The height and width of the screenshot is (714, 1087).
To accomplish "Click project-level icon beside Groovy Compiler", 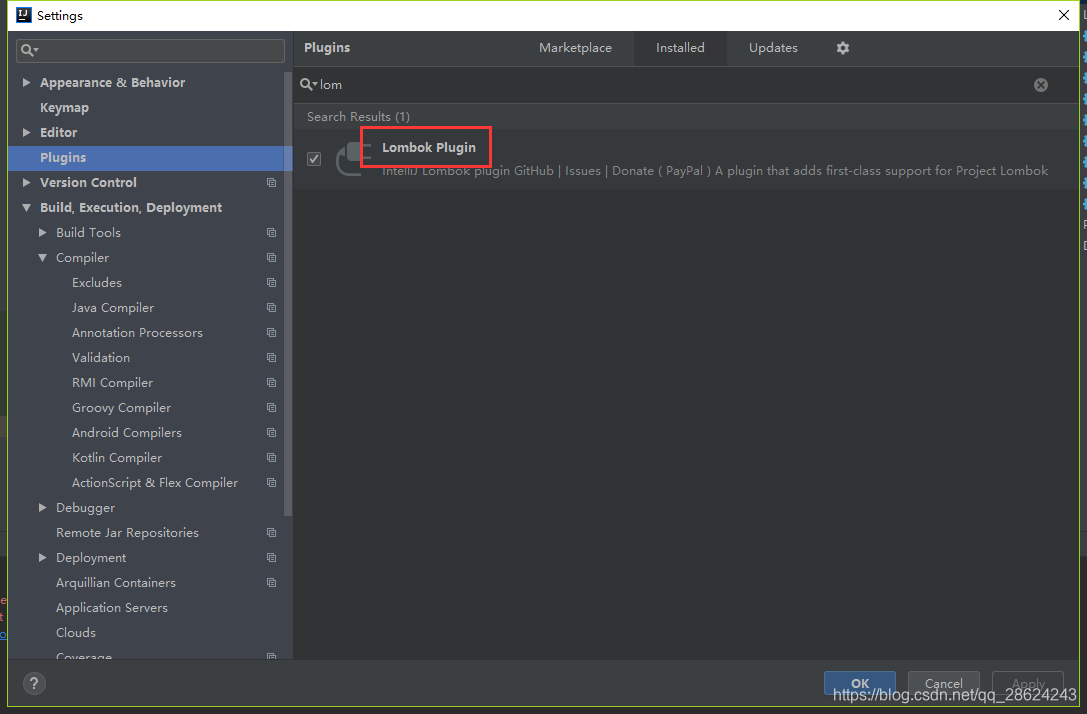I will [271, 407].
